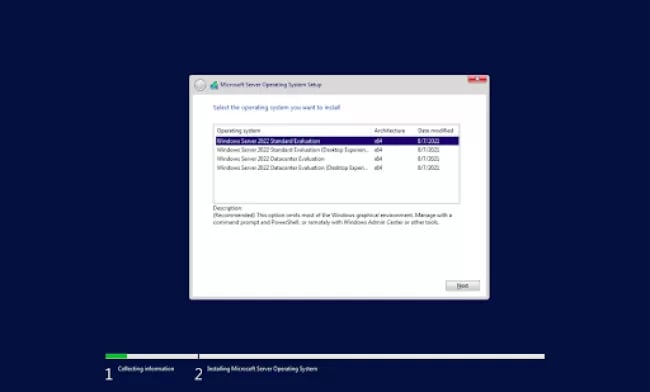Viewport: 650px width, 392px height.
Task: Click the Description text below the list
Action: pyautogui.click(x=332, y=219)
